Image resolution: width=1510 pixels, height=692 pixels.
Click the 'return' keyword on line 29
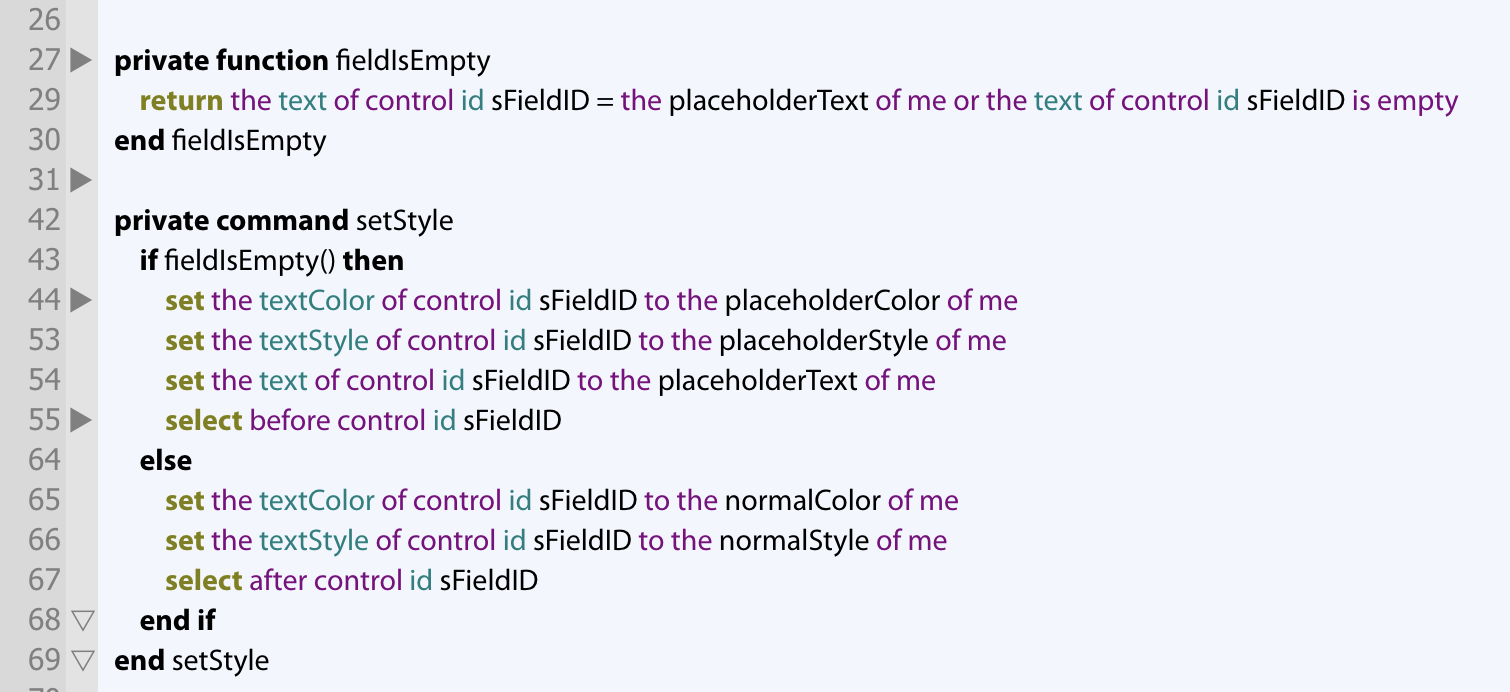(x=181, y=101)
